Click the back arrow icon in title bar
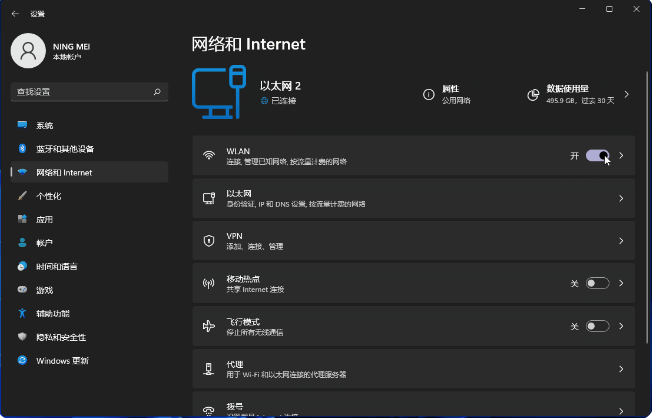The width and height of the screenshot is (652, 418). pyautogui.click(x=15, y=14)
